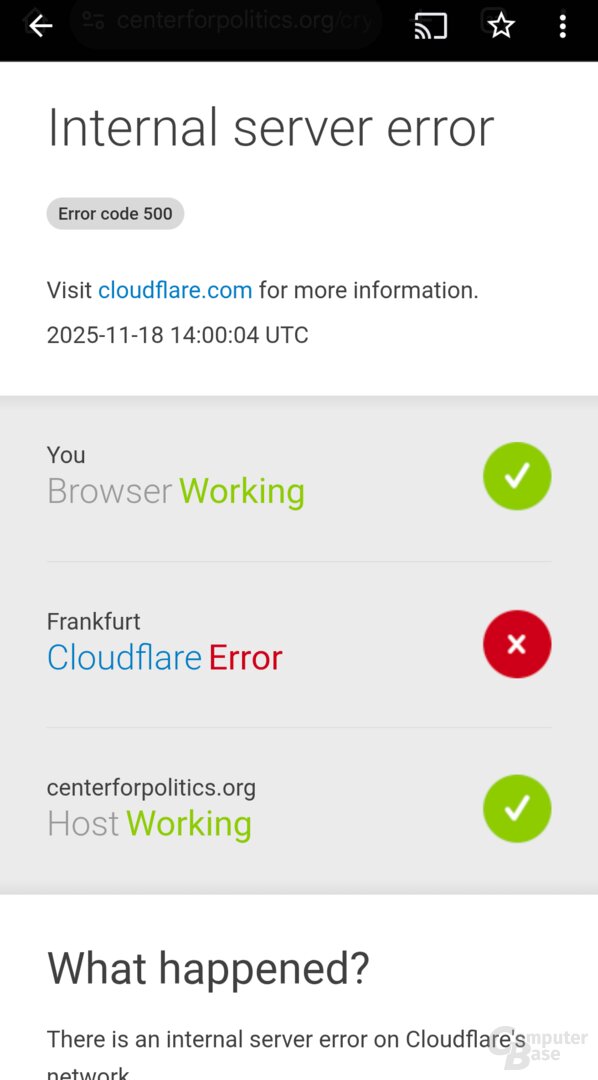Expand details under the Frankfurt Cloudflare row
This screenshot has height=1080, width=598.
point(164,657)
